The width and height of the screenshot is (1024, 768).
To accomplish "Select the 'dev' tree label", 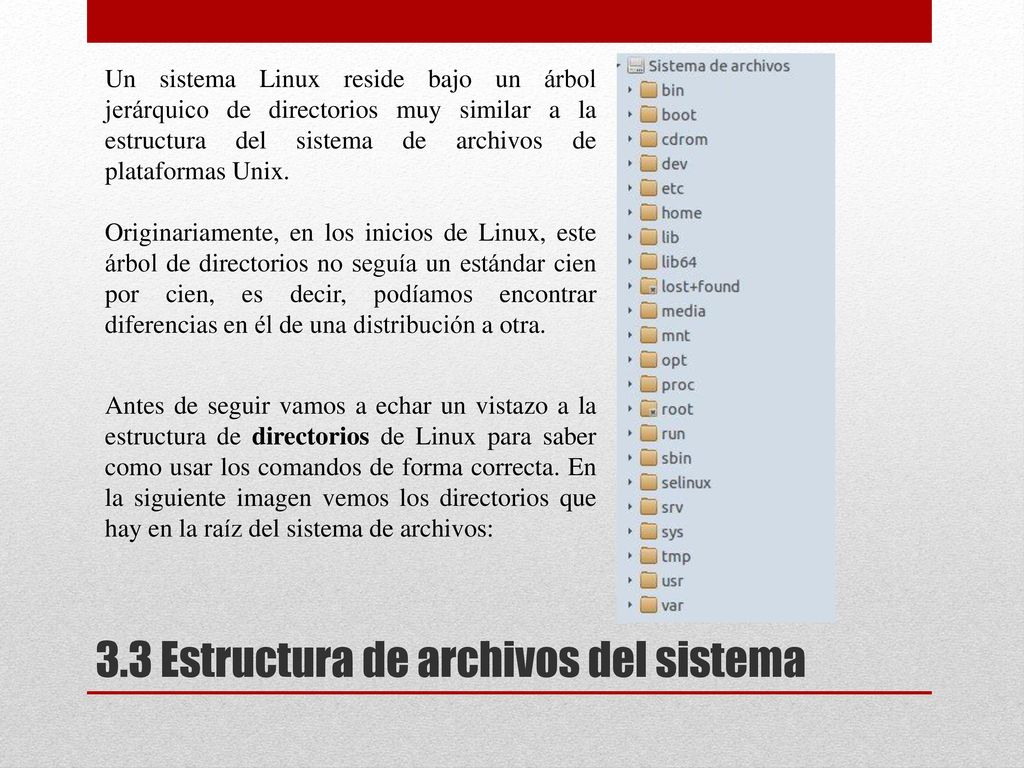I will click(675, 164).
